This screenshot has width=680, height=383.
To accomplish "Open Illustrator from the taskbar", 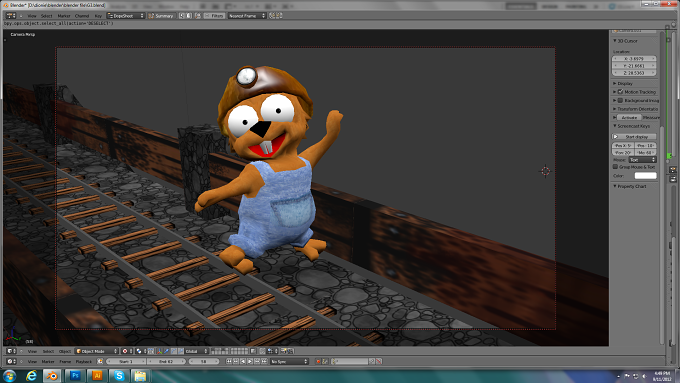I will coord(97,376).
